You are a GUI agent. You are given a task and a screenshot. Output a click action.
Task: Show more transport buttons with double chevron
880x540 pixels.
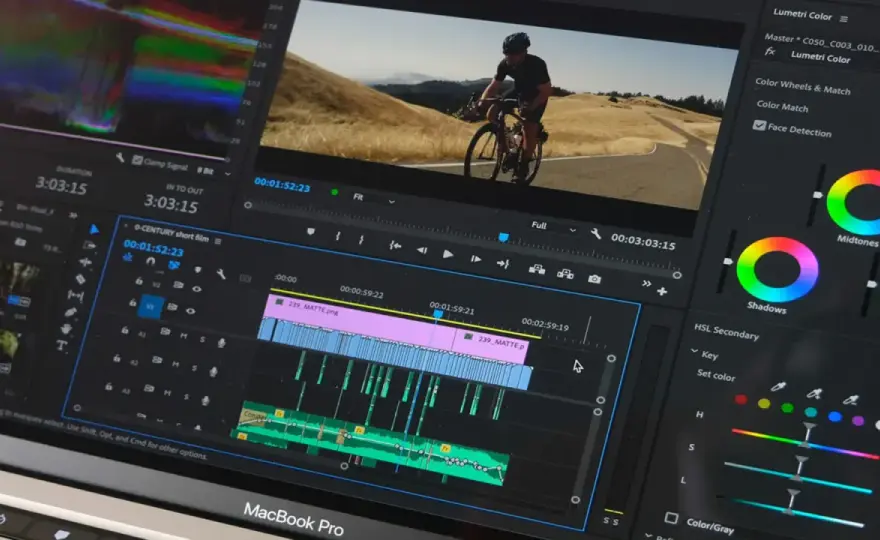point(647,283)
